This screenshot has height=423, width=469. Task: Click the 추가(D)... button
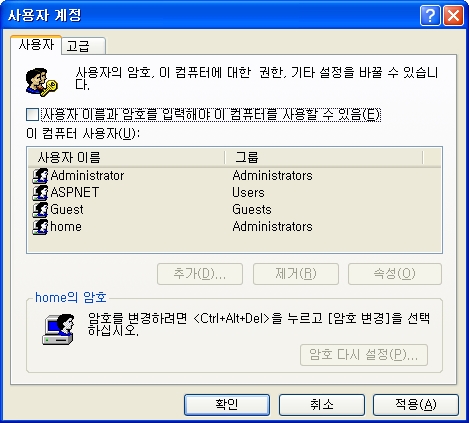(x=200, y=274)
